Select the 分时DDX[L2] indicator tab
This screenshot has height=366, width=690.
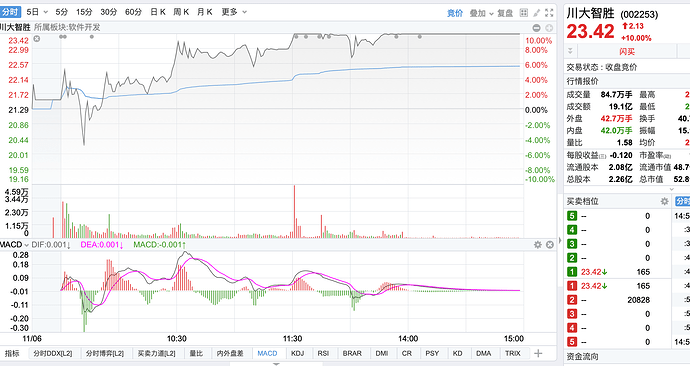53,353
